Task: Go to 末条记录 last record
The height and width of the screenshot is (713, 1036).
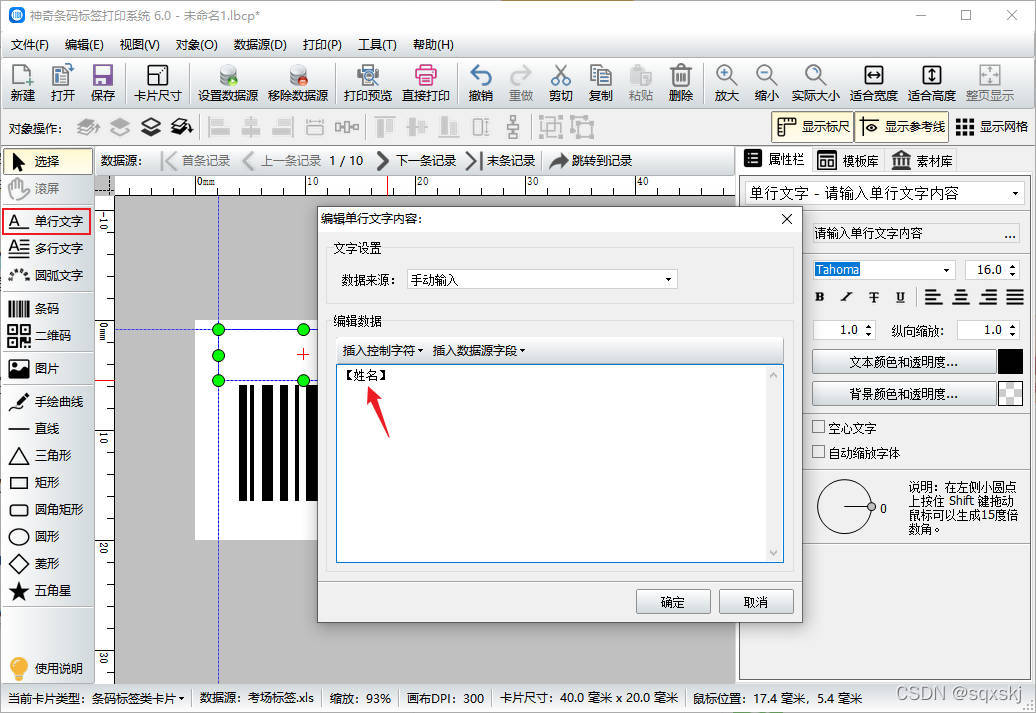Action: pos(501,161)
